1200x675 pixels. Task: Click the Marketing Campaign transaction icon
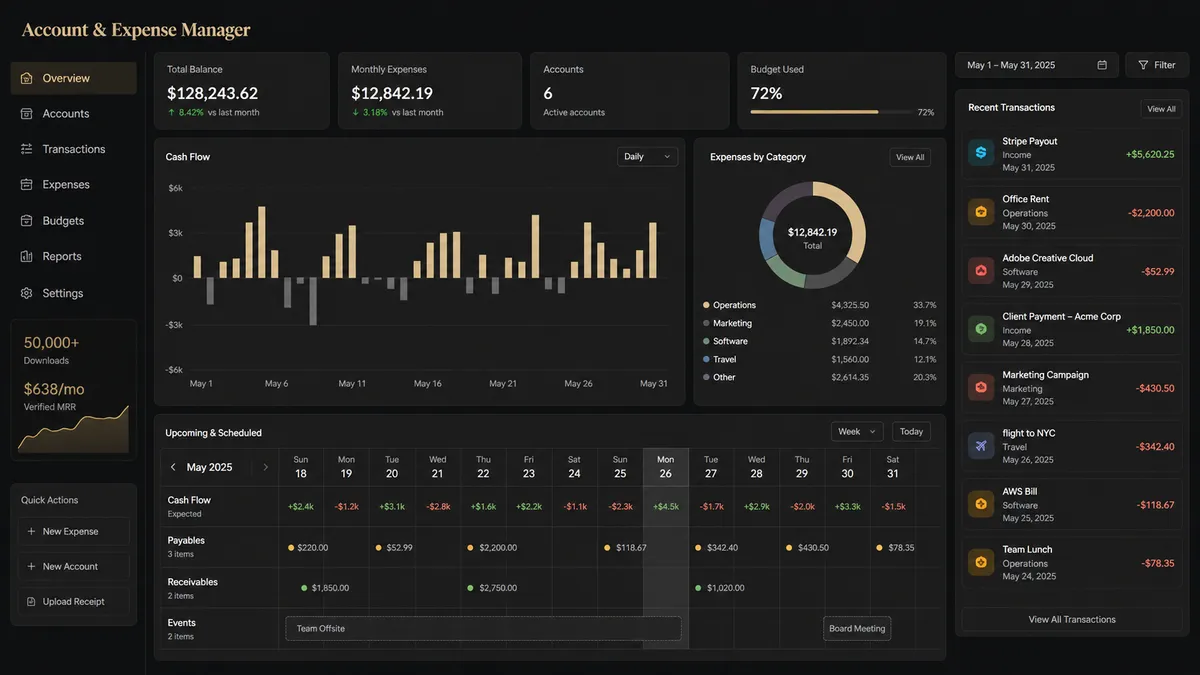tap(981, 387)
